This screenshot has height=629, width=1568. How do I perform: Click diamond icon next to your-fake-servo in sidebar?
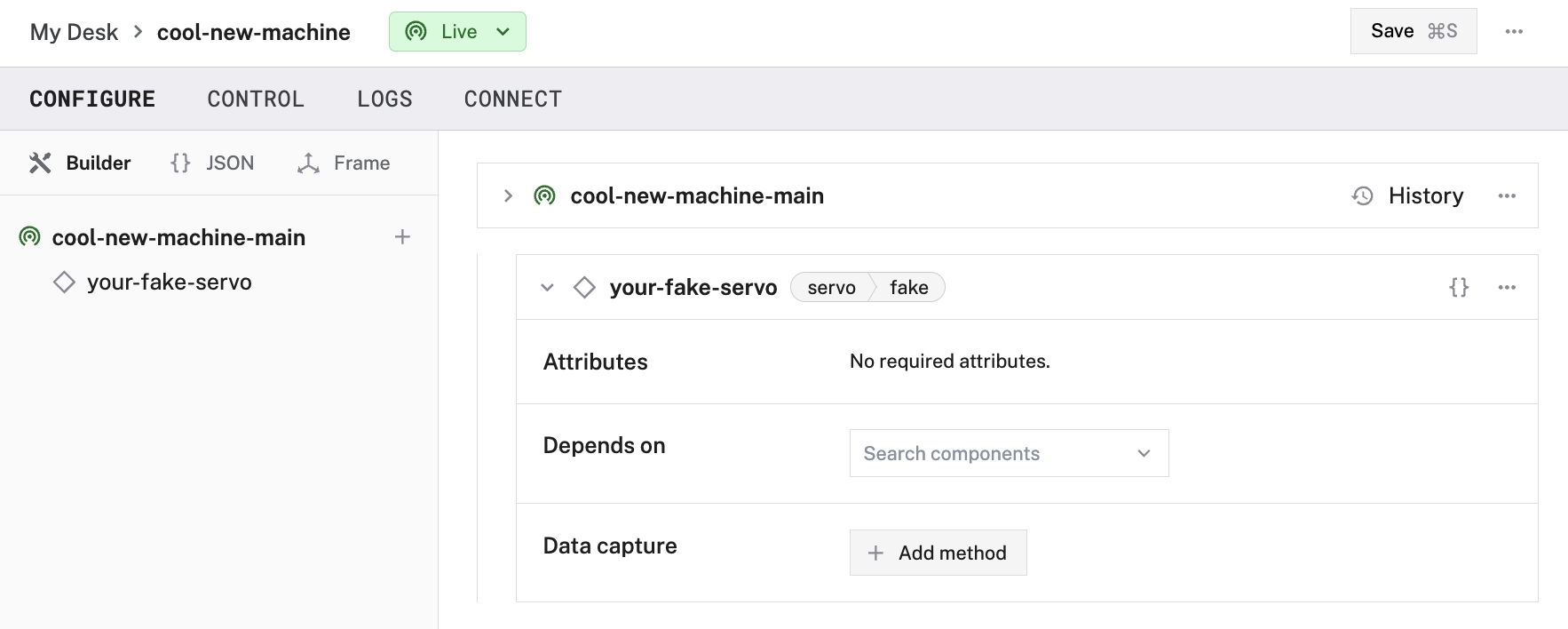pos(64,283)
